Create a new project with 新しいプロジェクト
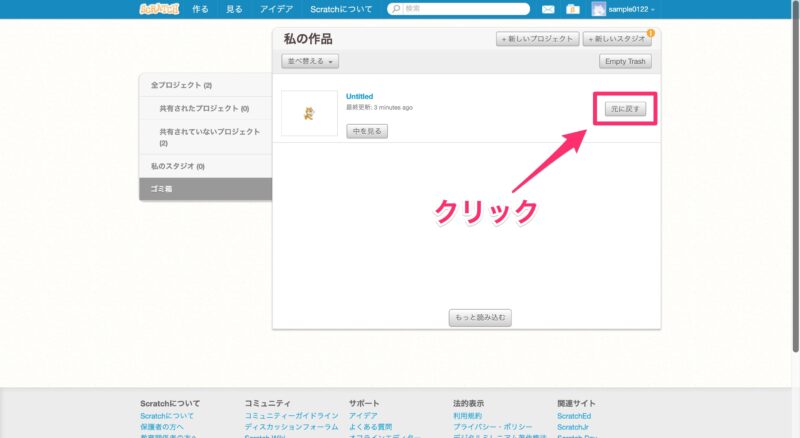The image size is (800, 438). tap(537, 39)
